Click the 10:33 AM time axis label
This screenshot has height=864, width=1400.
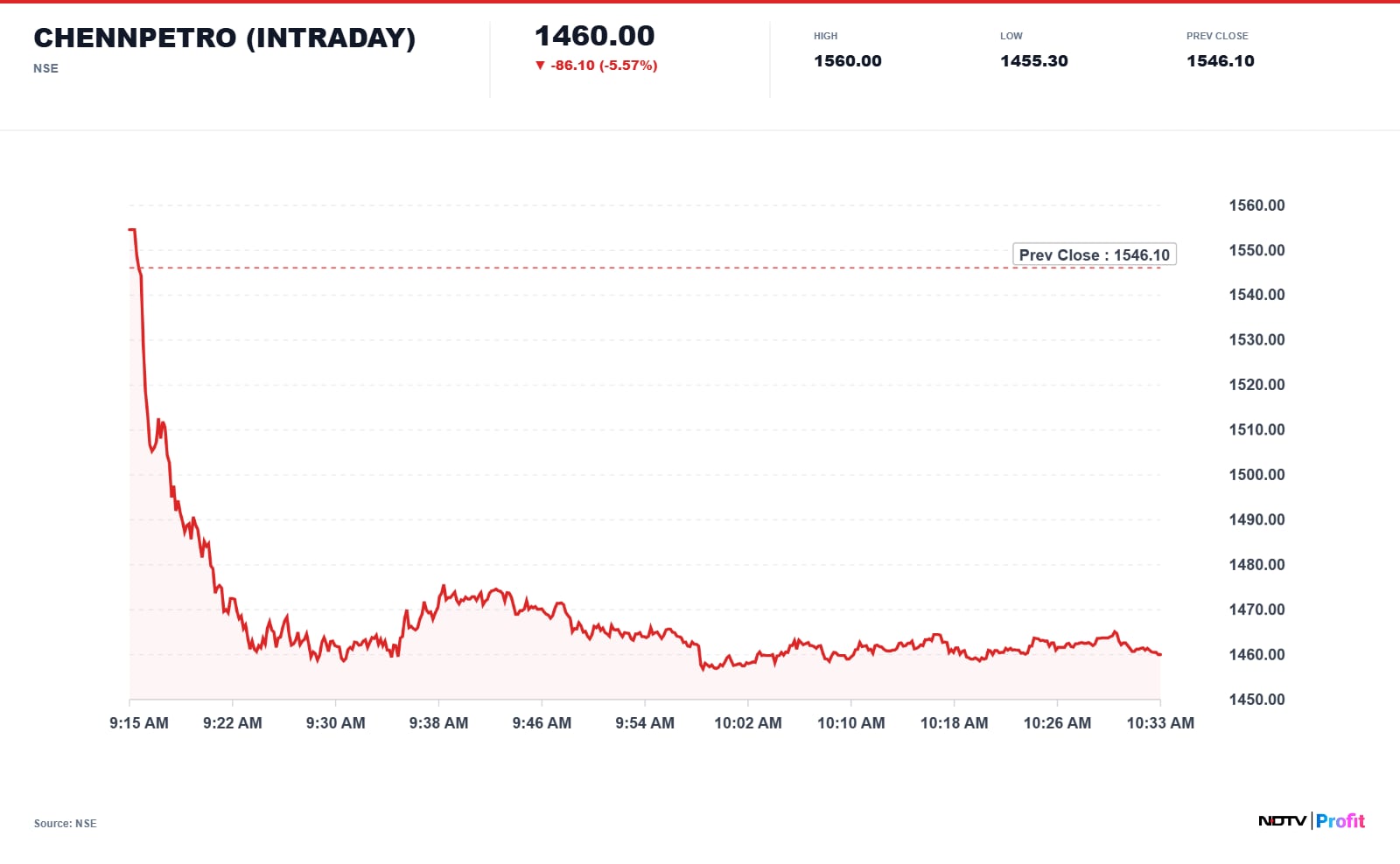tap(1160, 723)
